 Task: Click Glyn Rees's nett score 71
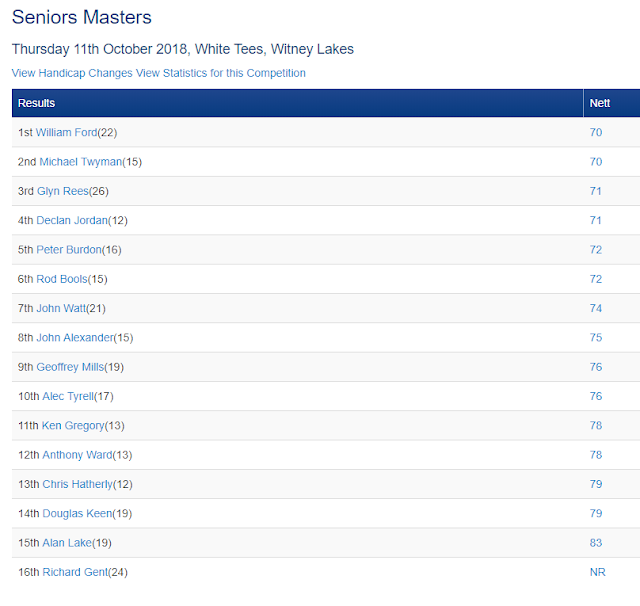tap(596, 191)
